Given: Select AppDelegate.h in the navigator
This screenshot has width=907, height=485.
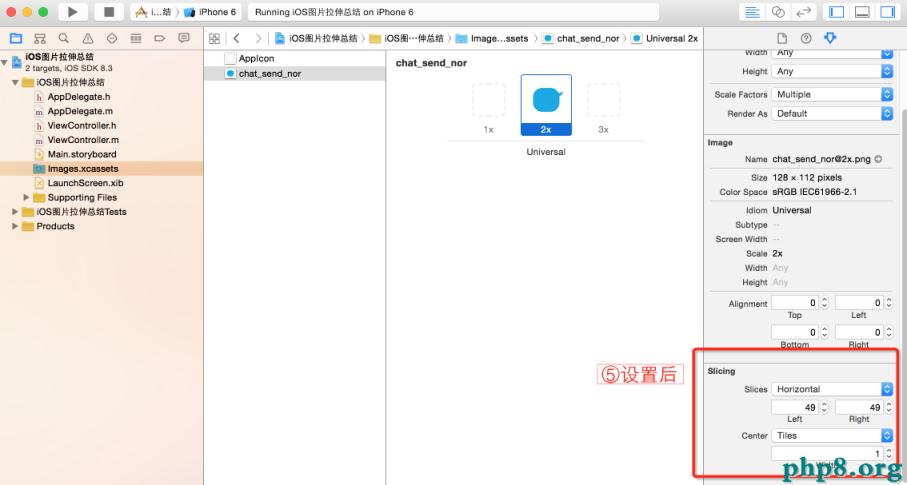Looking at the screenshot, I should tap(79, 97).
